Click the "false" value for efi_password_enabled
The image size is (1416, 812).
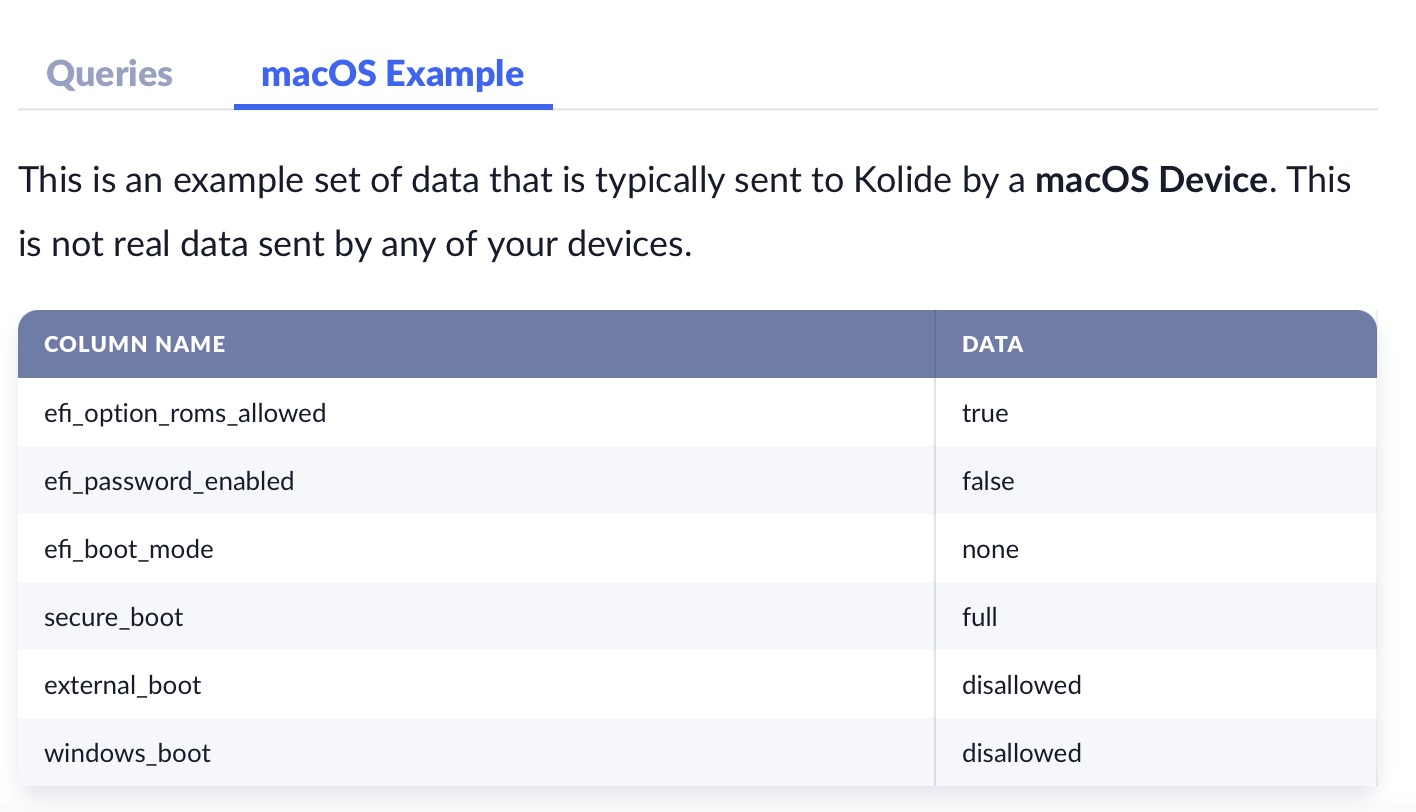(988, 481)
